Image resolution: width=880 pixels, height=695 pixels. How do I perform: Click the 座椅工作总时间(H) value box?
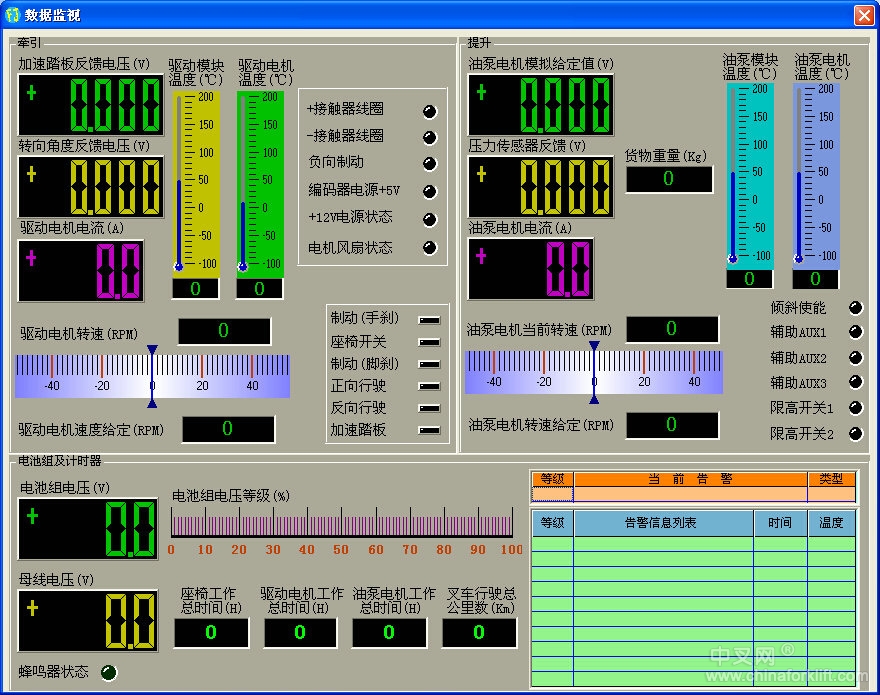pos(211,633)
